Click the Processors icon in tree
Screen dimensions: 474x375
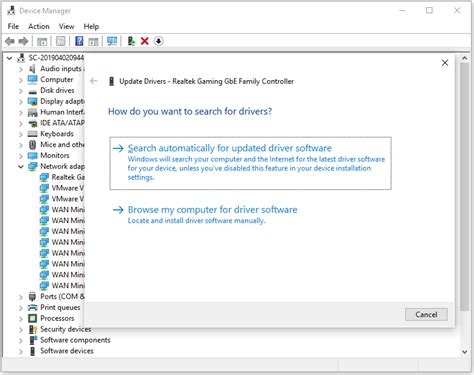(32, 318)
